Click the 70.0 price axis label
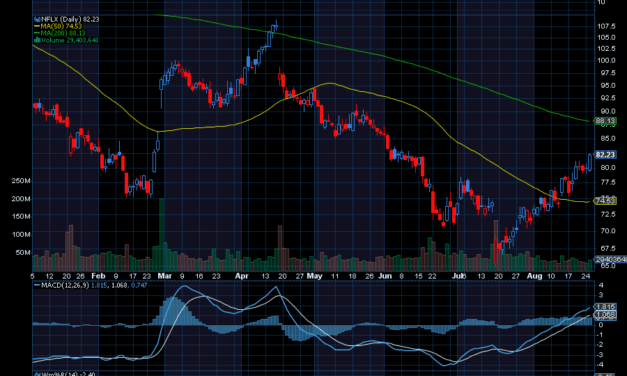Screen dimensions: 627x376 607,231
